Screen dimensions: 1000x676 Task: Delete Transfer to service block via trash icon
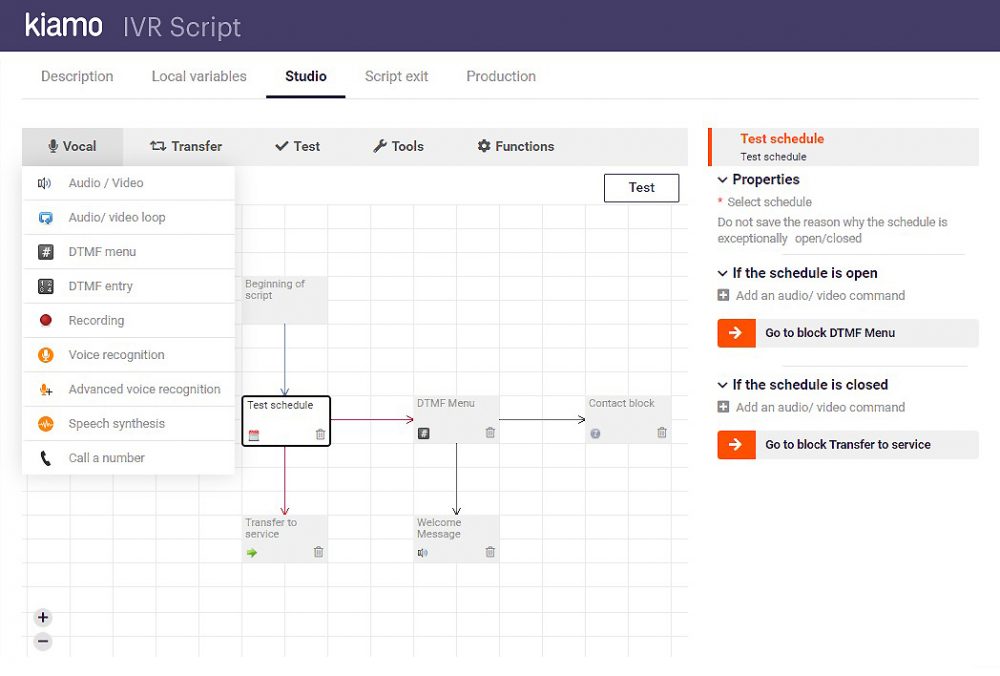[318, 552]
